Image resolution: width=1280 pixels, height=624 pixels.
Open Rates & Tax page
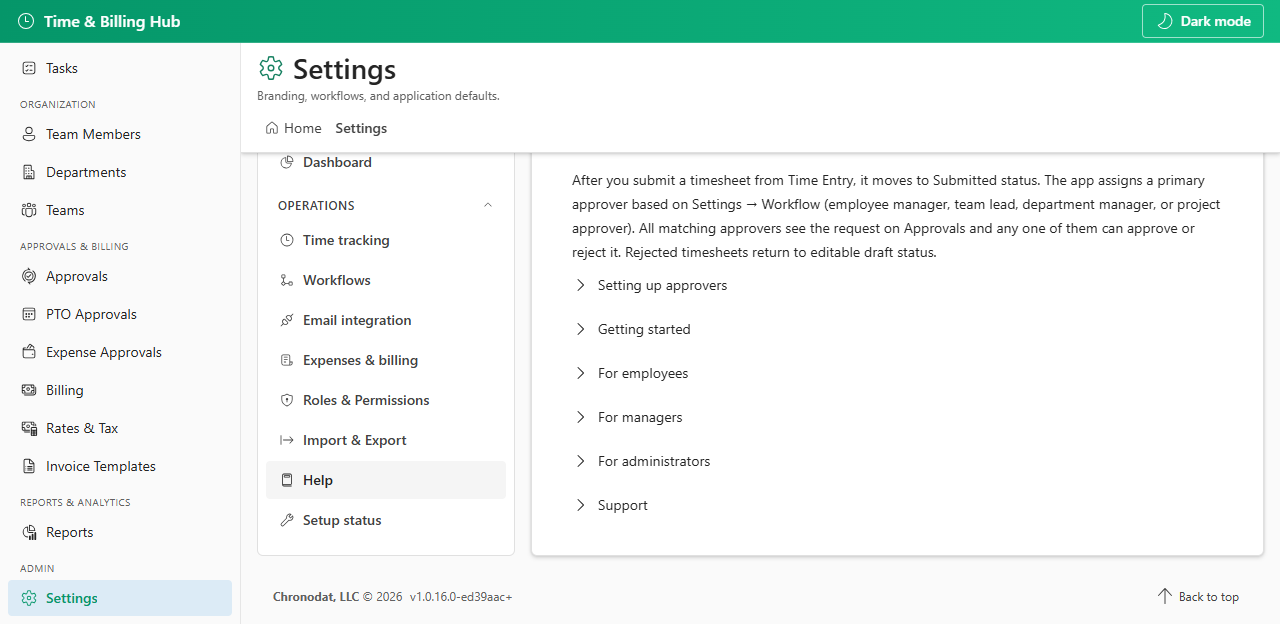pos(120,428)
